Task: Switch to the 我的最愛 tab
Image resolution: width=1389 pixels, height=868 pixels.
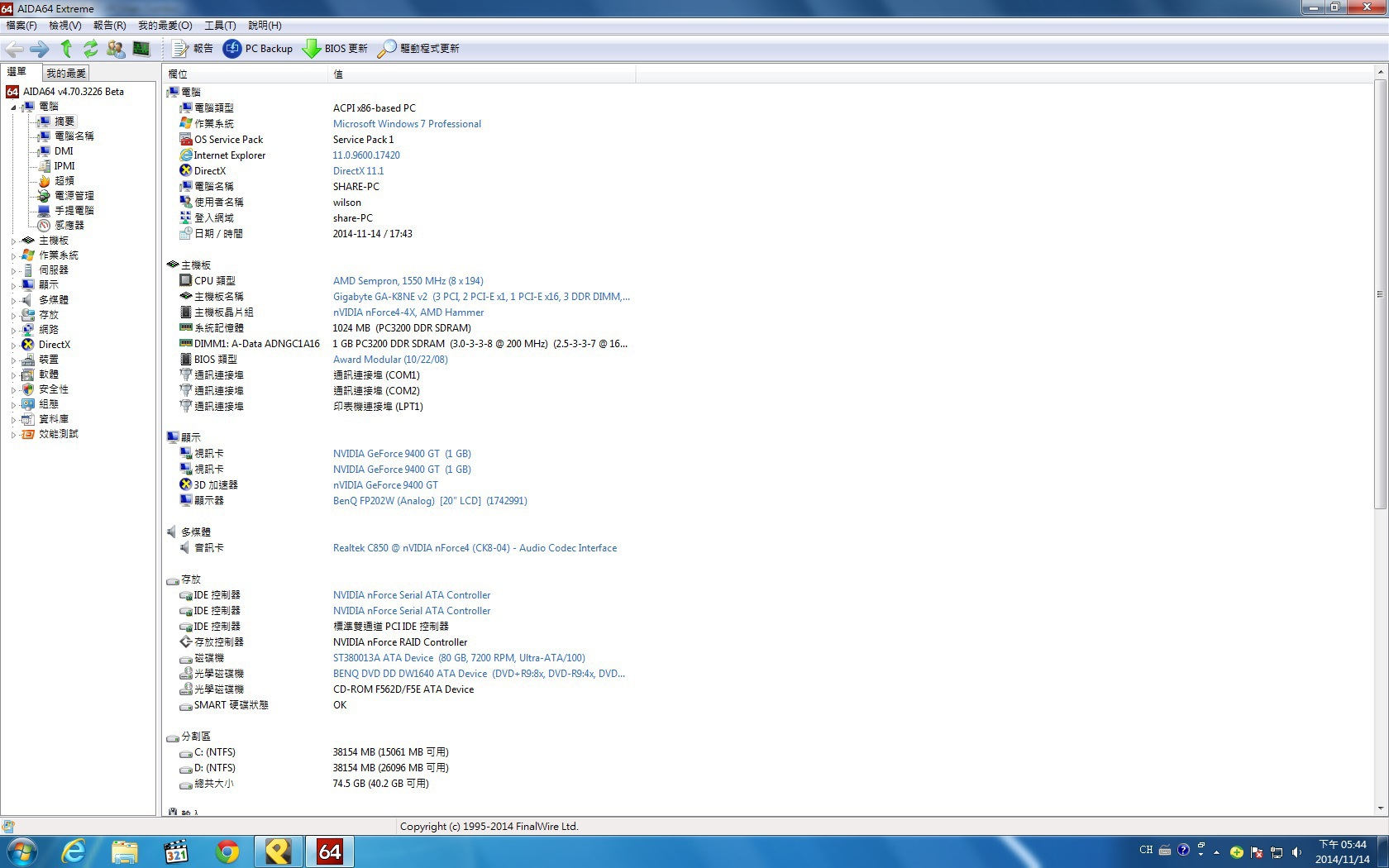Action: (65, 74)
